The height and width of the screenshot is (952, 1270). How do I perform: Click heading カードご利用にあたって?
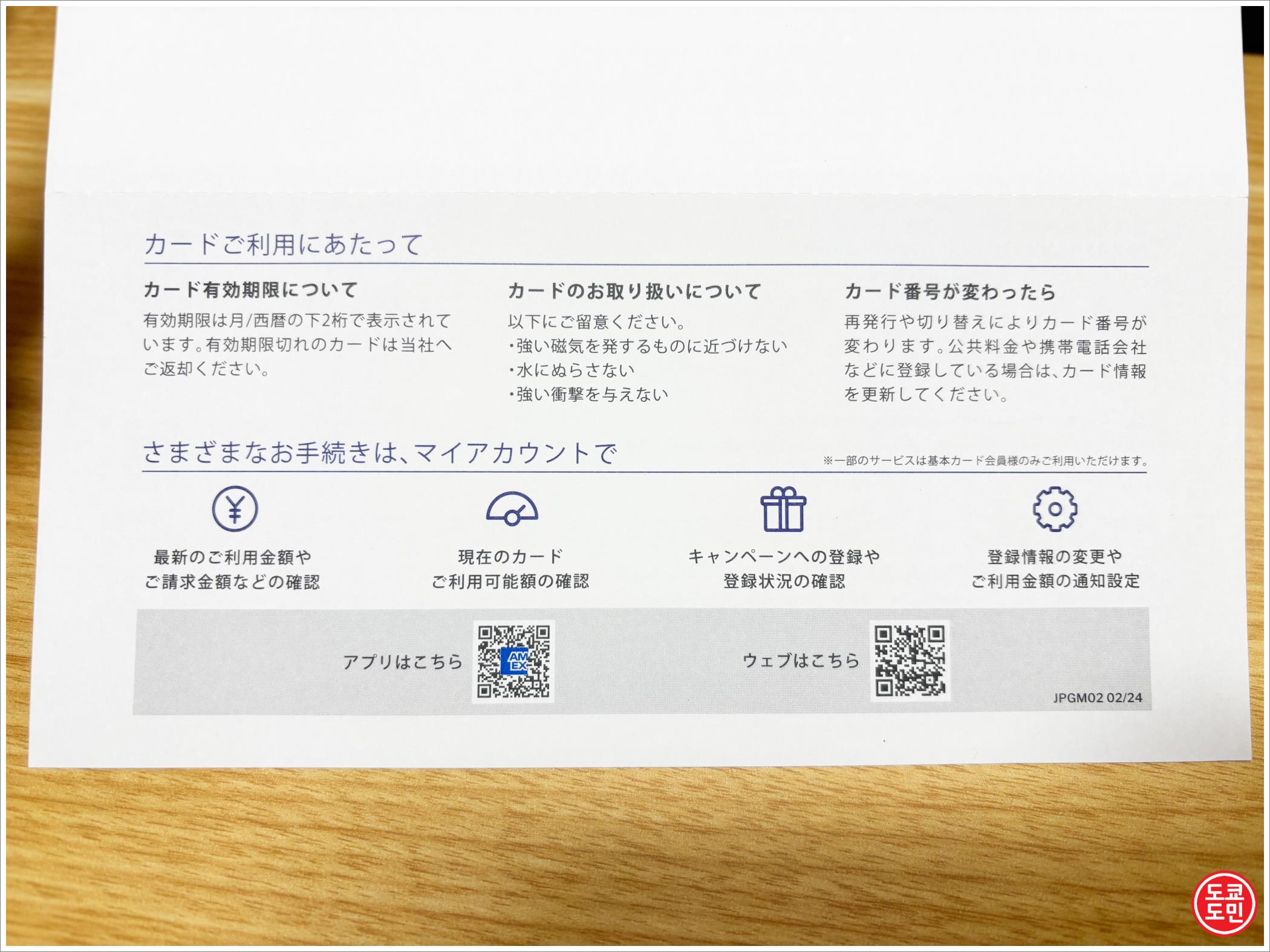[x=283, y=245]
